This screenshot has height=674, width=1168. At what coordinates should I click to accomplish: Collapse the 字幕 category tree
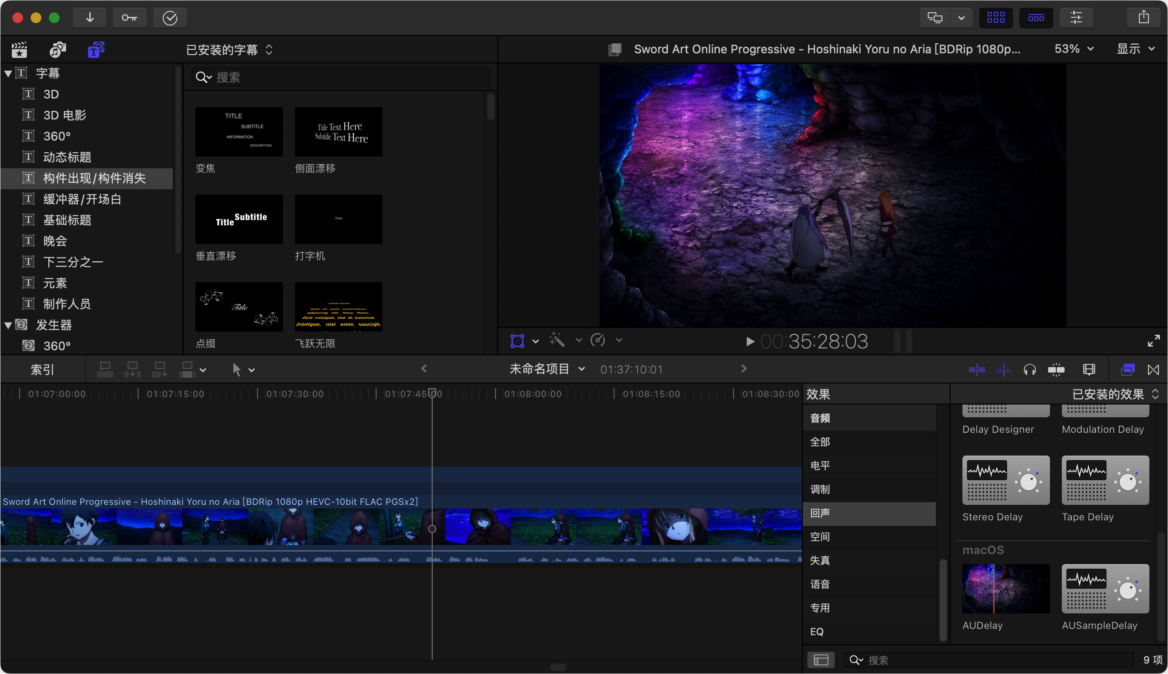pyautogui.click(x=8, y=73)
